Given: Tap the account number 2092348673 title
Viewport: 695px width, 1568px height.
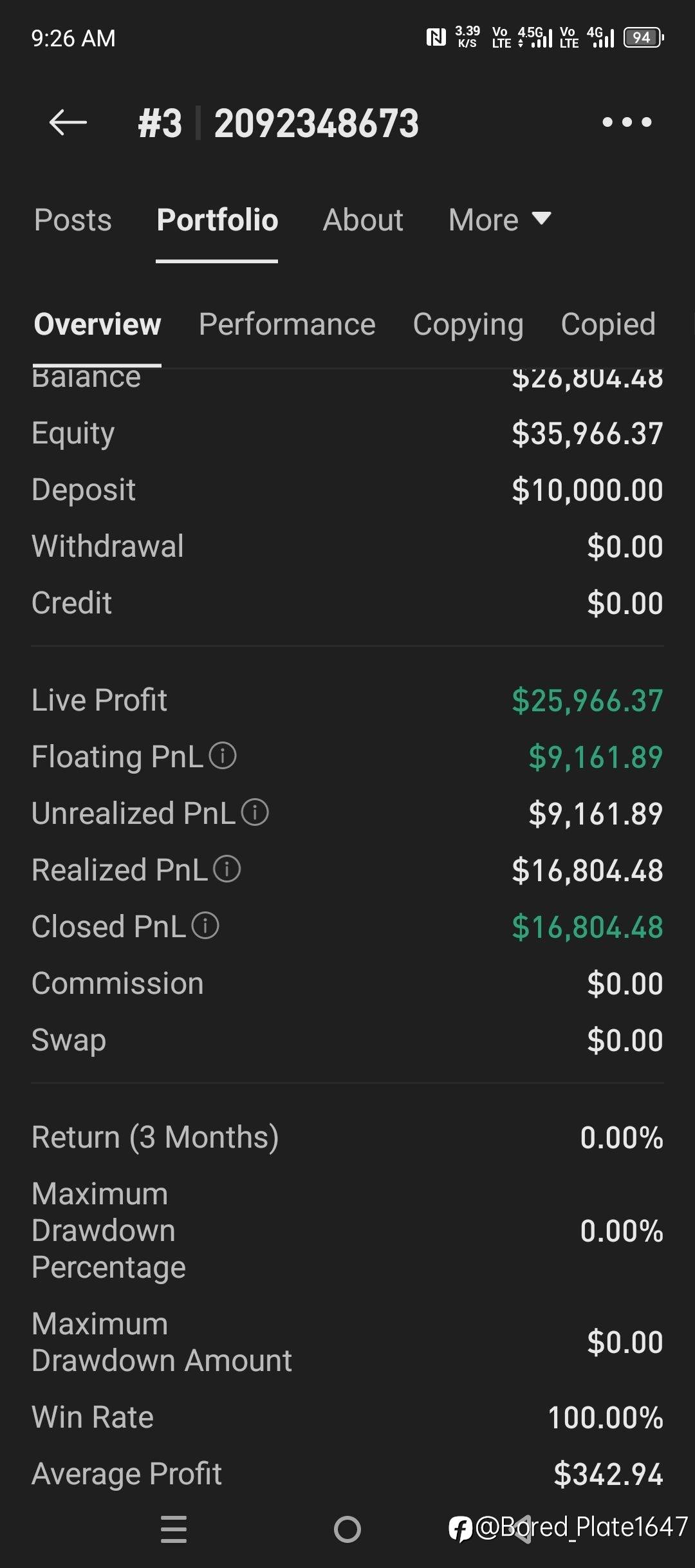Looking at the screenshot, I should pyautogui.click(x=316, y=123).
